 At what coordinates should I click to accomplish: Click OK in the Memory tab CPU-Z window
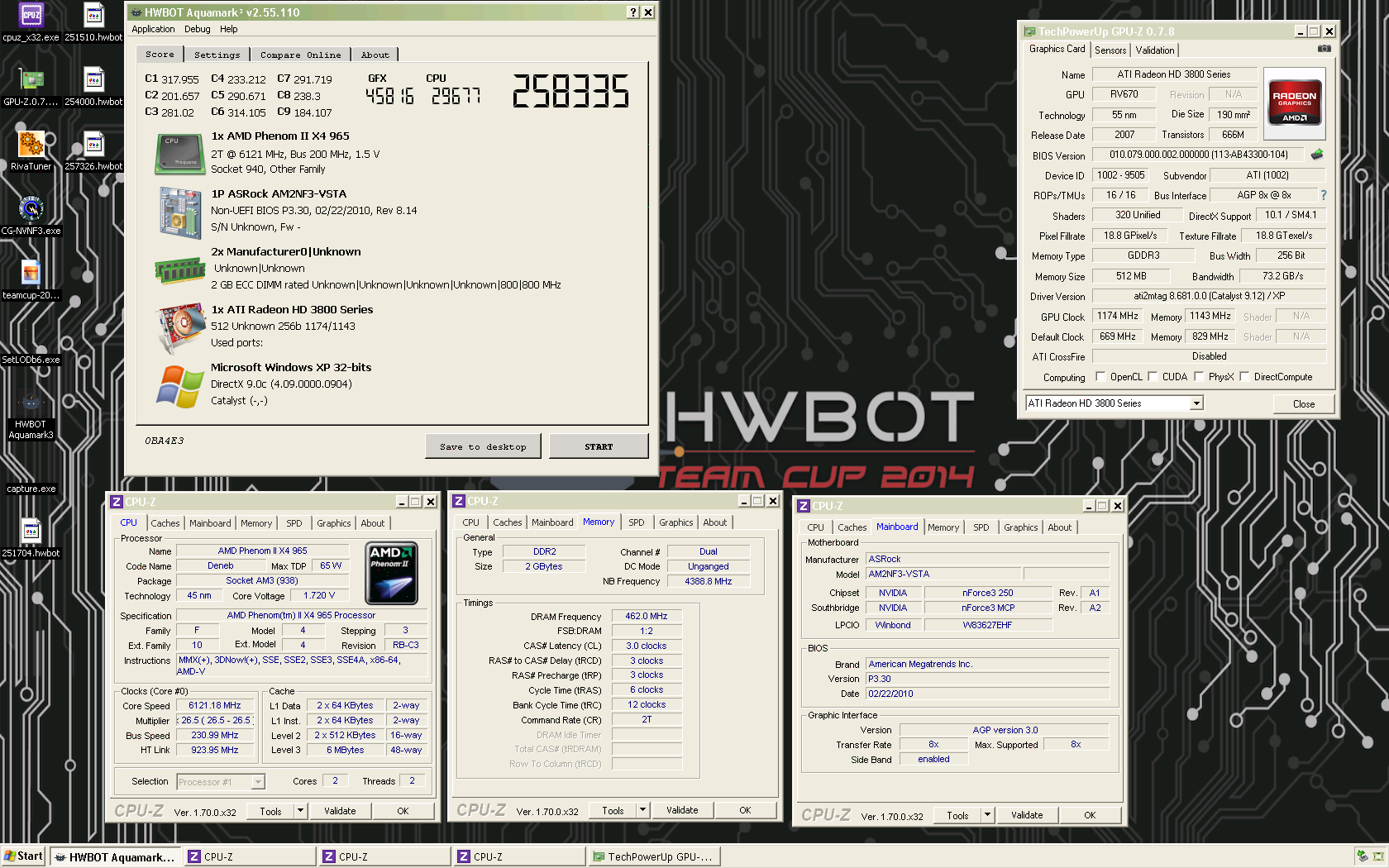(745, 810)
